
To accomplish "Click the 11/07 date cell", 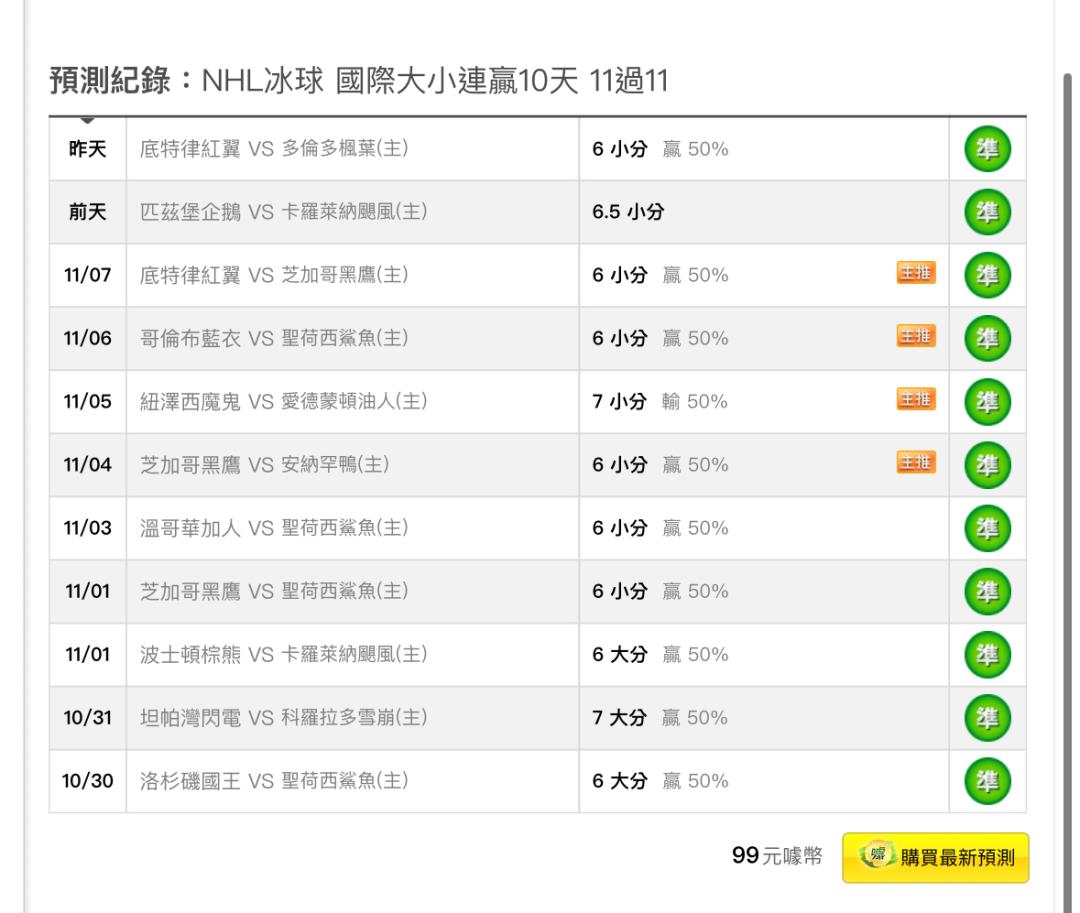I will 87,275.
